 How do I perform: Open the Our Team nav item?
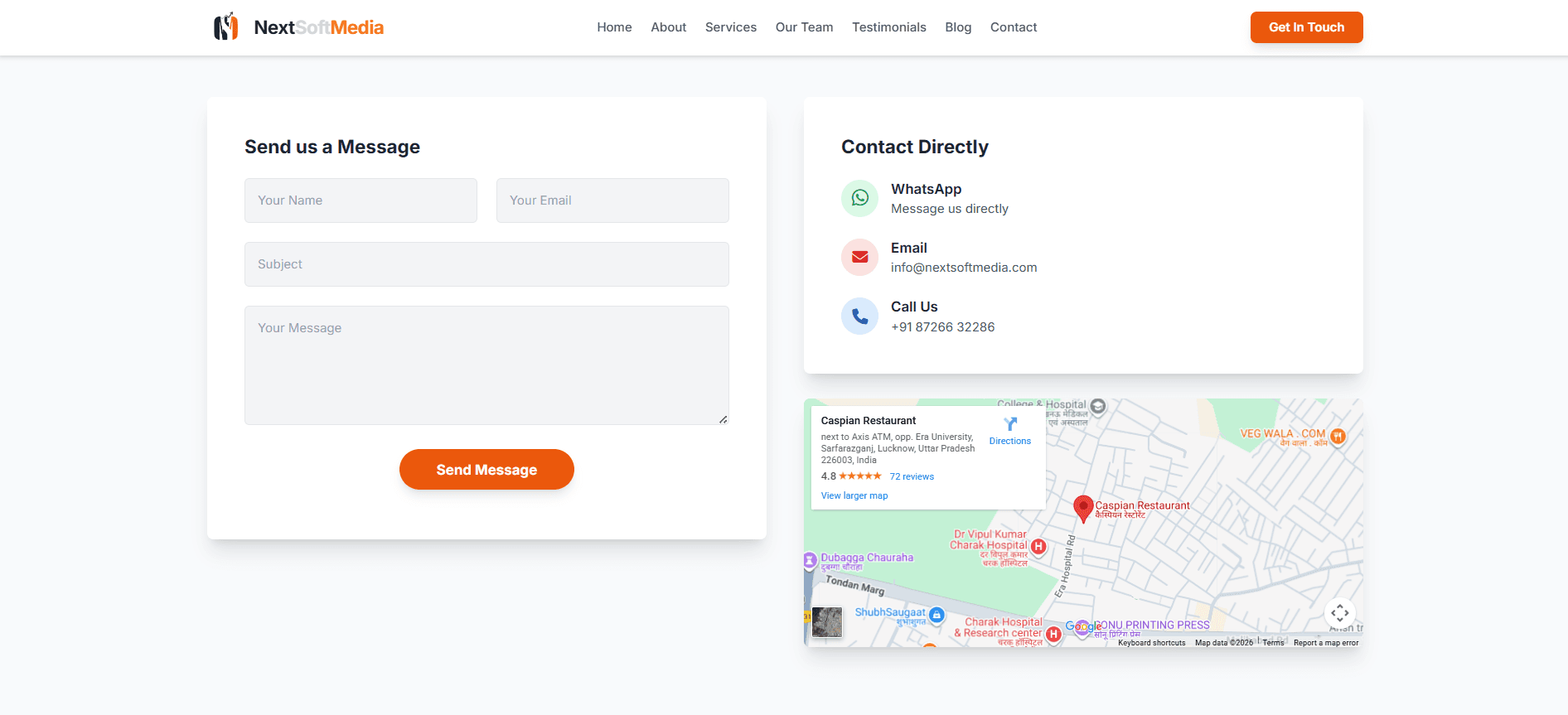804,27
